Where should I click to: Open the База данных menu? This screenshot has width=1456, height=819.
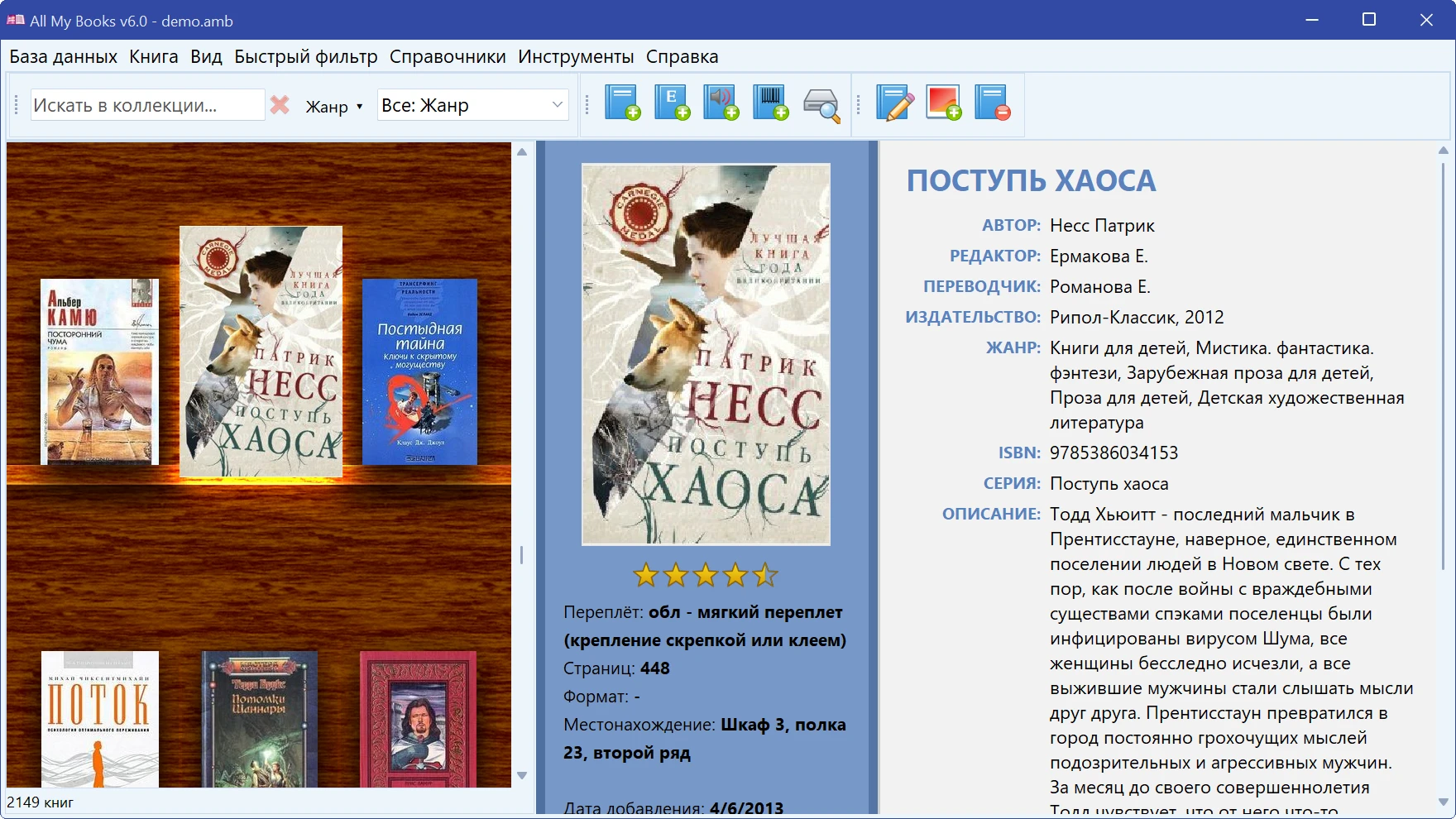(x=63, y=57)
